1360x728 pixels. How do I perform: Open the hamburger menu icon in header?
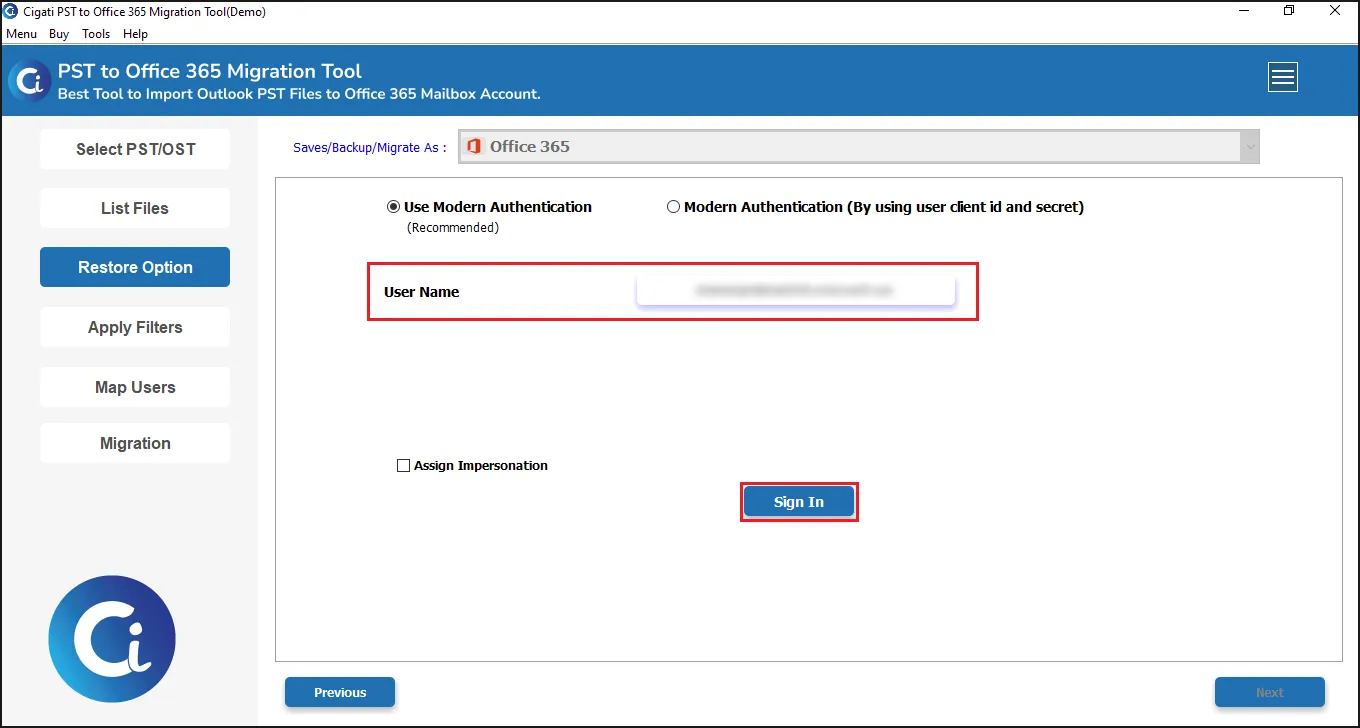(x=1282, y=77)
